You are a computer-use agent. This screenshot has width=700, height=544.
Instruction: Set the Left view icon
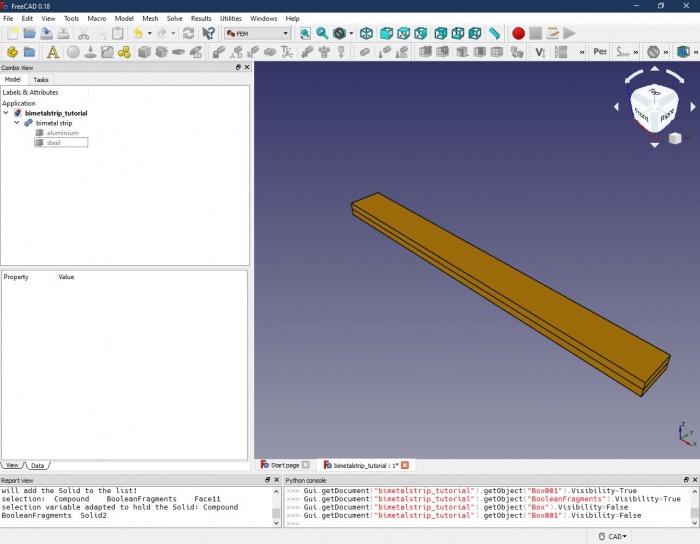coord(475,33)
